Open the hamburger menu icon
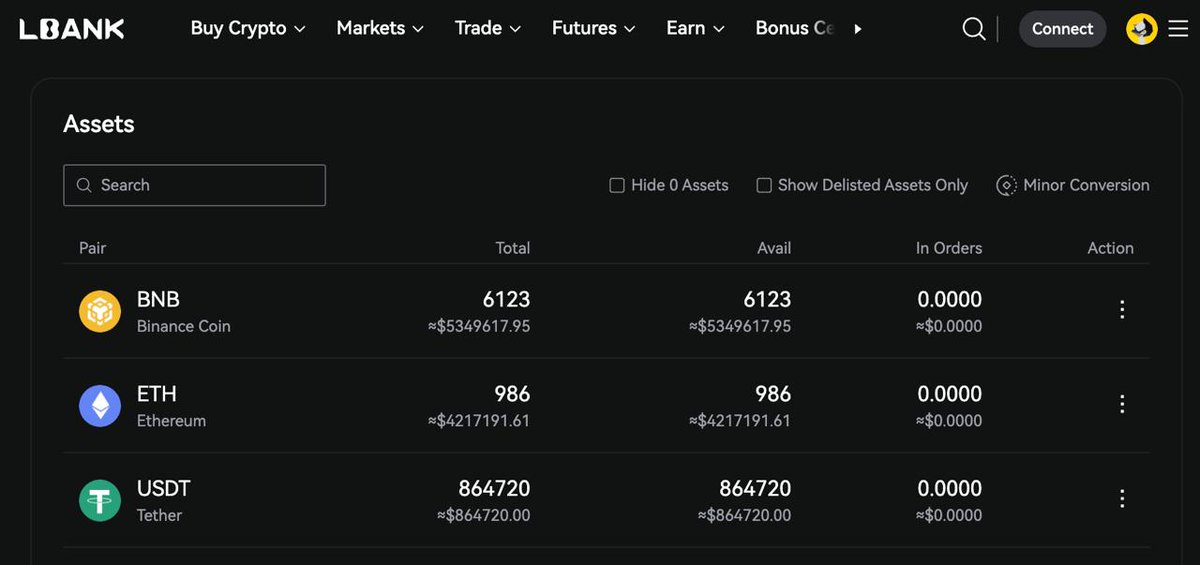Image resolution: width=1200 pixels, height=565 pixels. (1178, 29)
